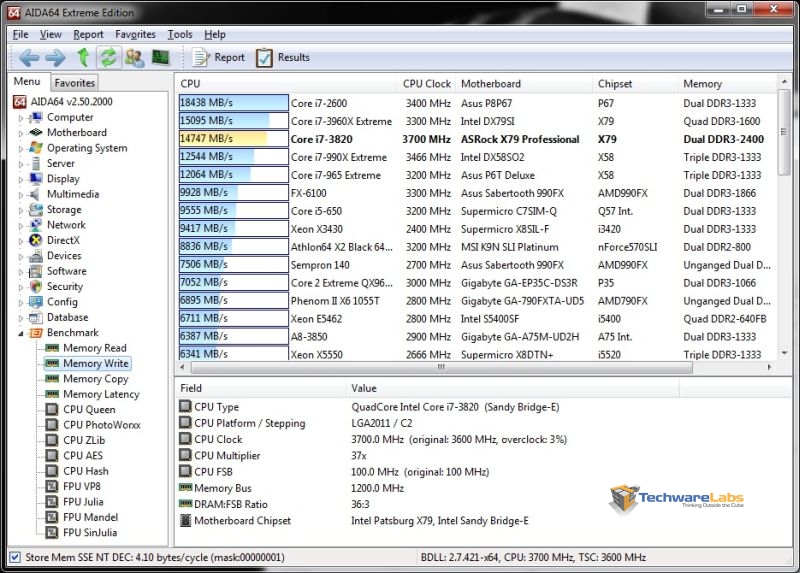Collapse the Benchmark tree node
The image size is (800, 573).
tap(21, 334)
